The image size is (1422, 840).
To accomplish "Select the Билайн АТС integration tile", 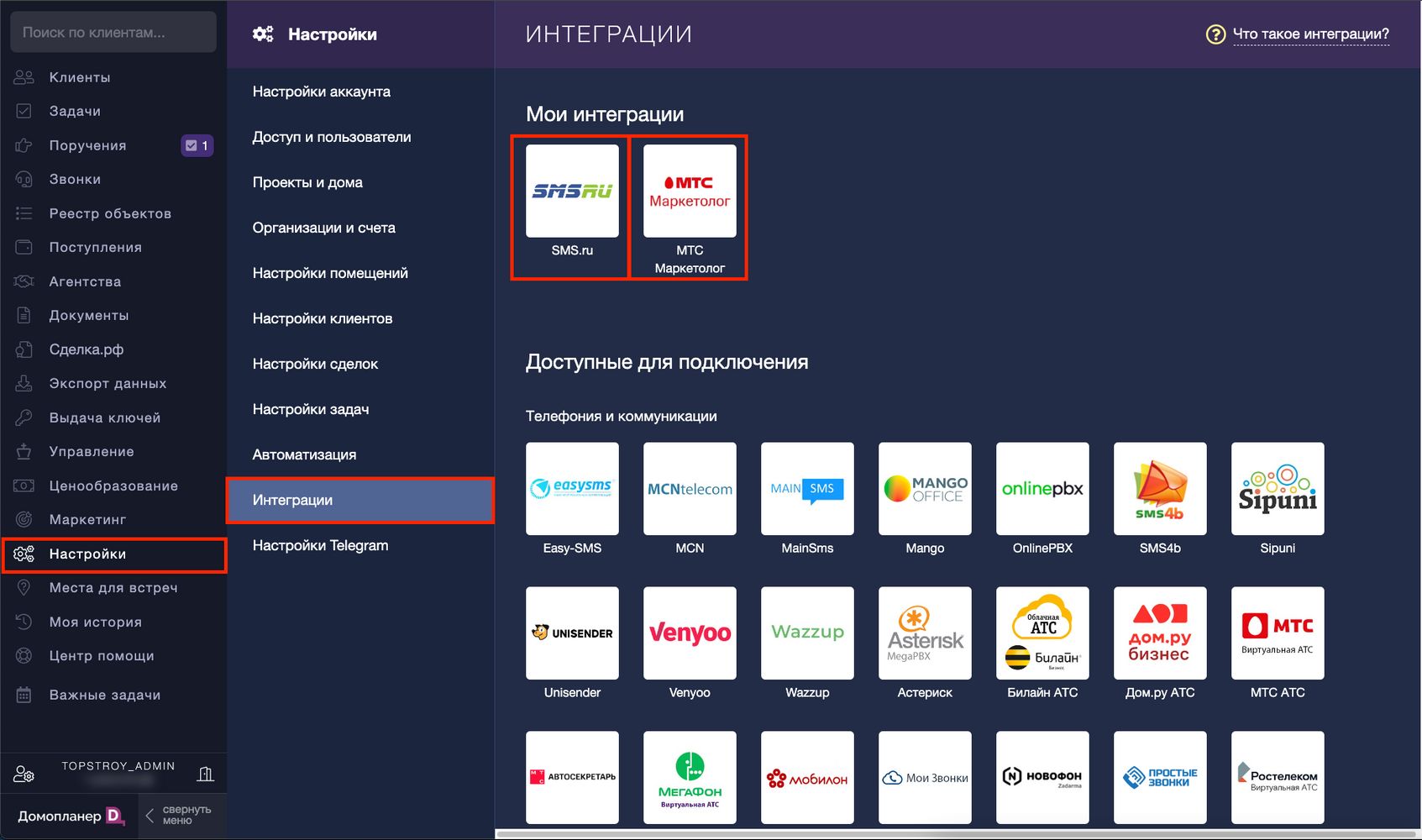I will (1042, 633).
